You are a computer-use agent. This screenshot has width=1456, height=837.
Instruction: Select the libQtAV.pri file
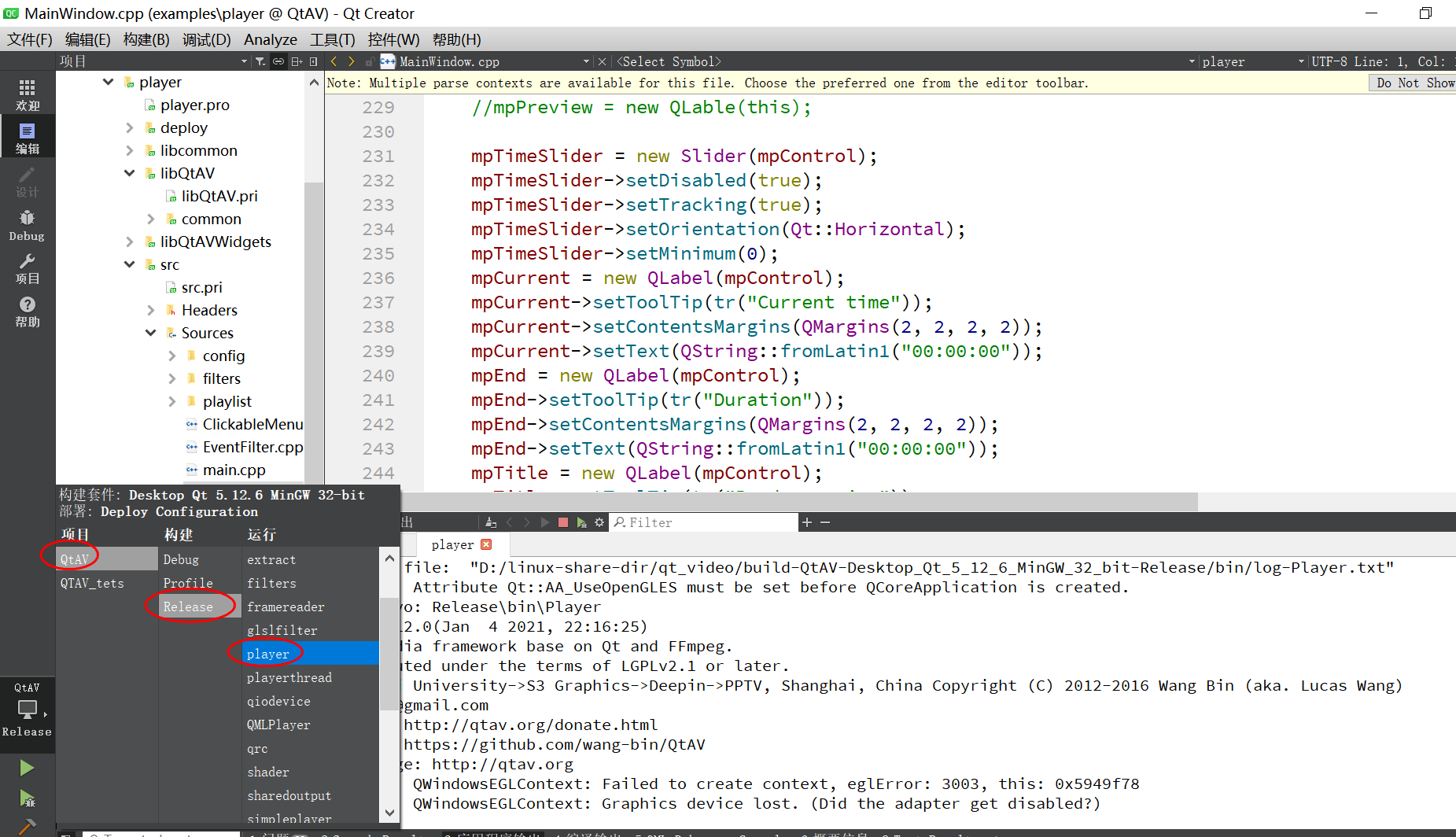point(219,196)
